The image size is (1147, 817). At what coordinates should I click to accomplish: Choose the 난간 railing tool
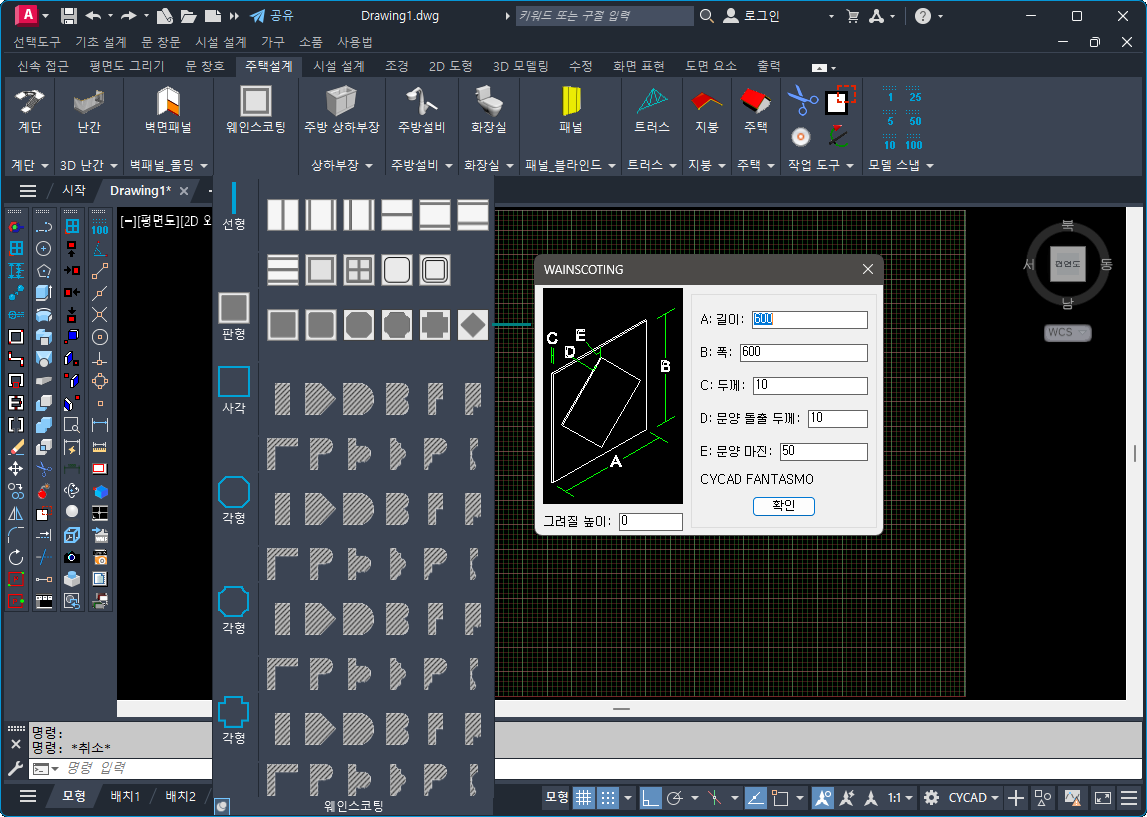(x=89, y=109)
